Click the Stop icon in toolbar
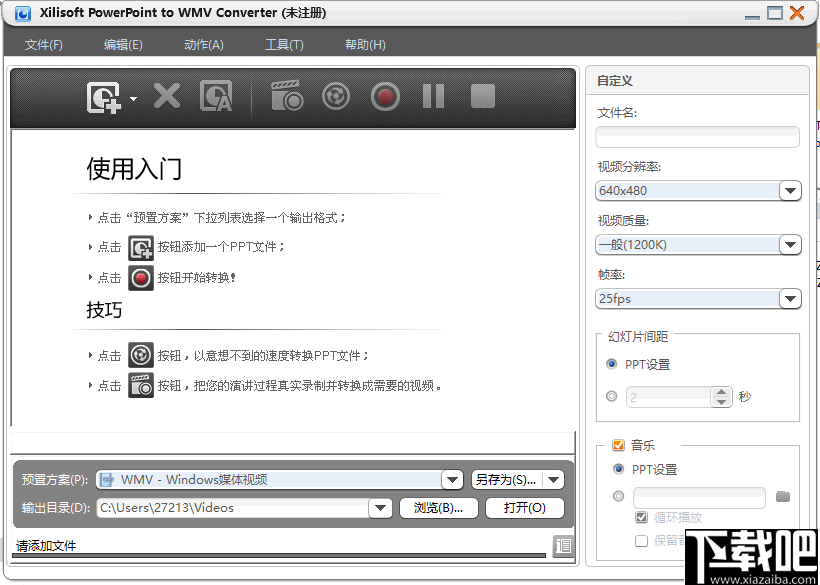The image size is (820, 585). (482, 96)
